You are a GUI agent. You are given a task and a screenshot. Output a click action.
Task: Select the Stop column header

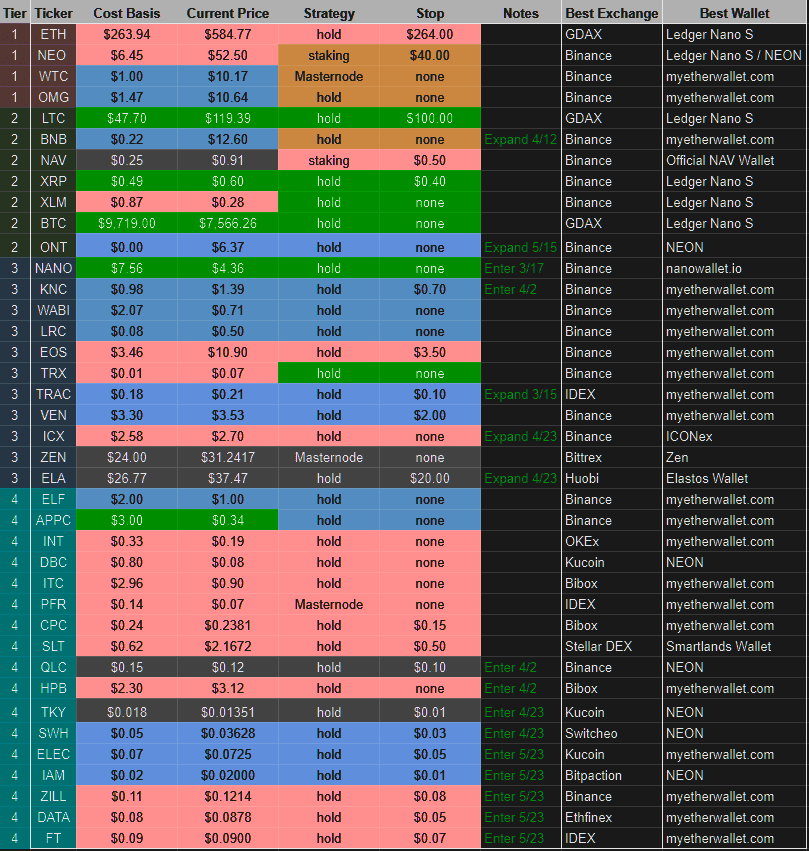click(x=430, y=13)
